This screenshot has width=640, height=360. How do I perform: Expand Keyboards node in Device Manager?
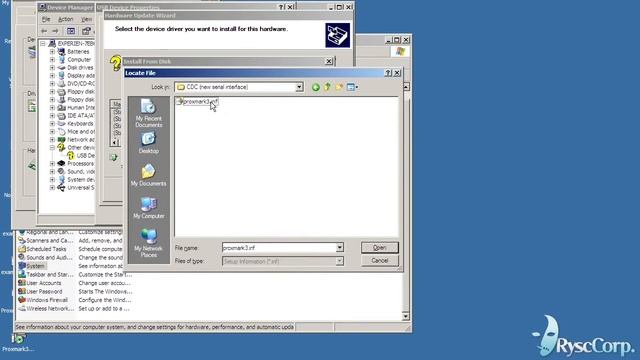point(52,123)
